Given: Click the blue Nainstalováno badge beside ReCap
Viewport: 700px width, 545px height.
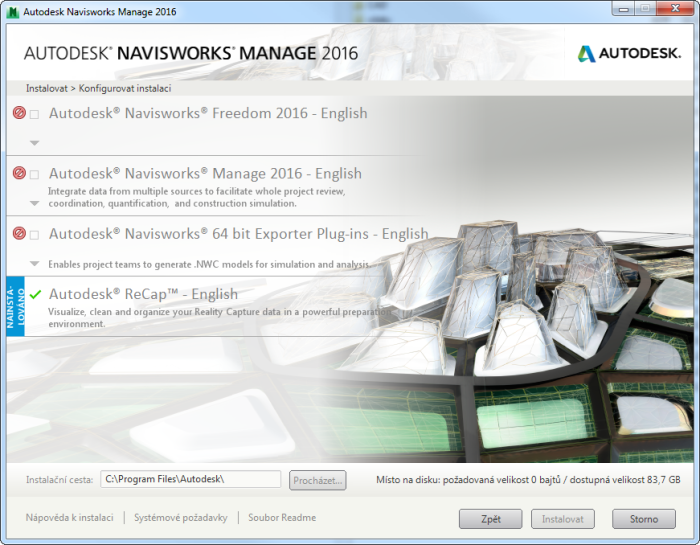Looking at the screenshot, I should (x=13, y=306).
